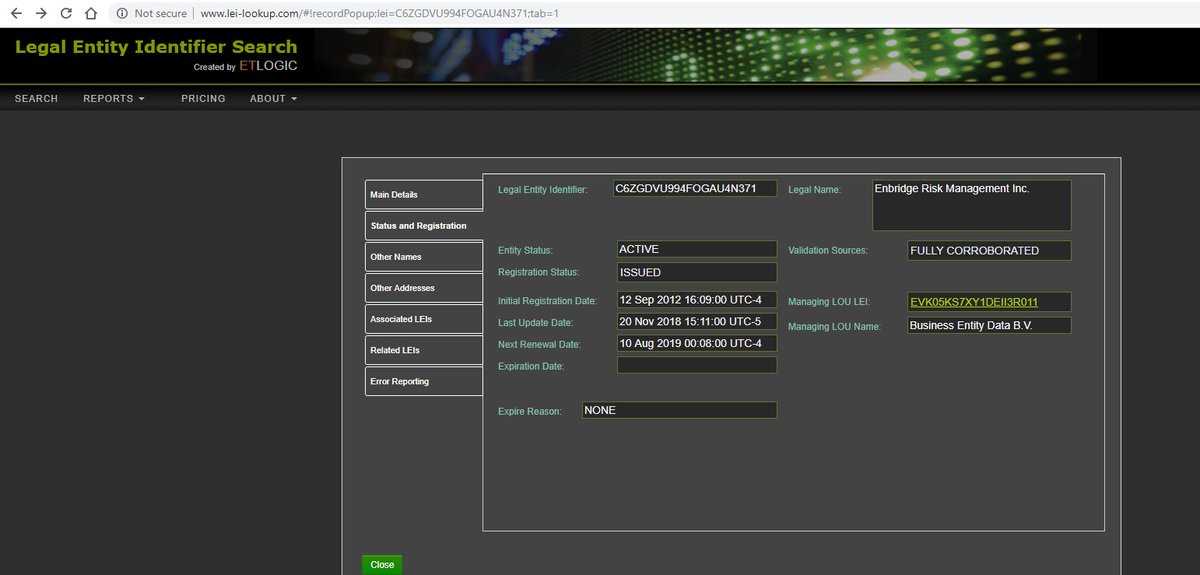Click the empty Expiration Date field
The width and height of the screenshot is (1200, 575).
[697, 365]
